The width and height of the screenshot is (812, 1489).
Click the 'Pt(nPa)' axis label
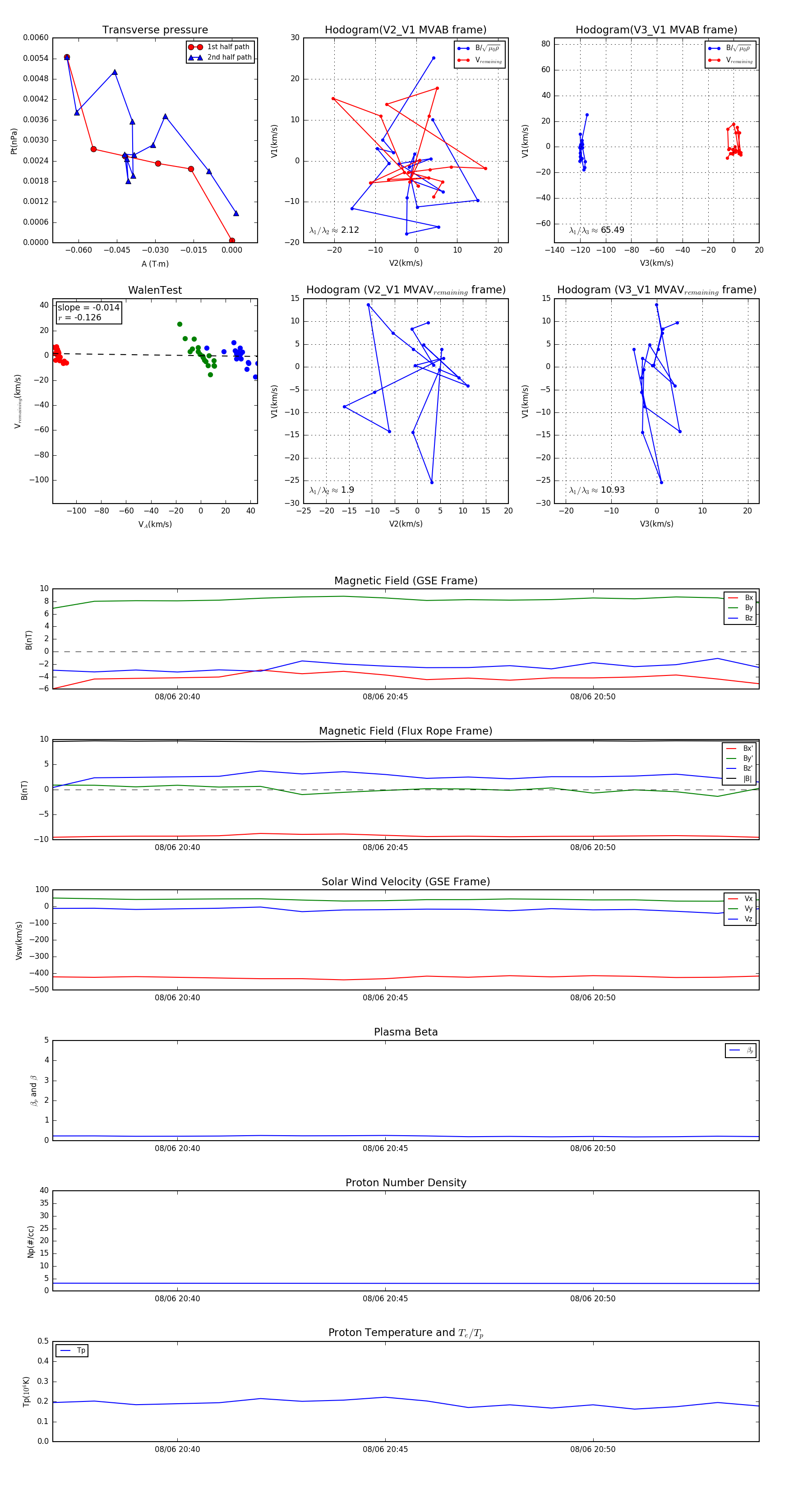tap(14, 140)
